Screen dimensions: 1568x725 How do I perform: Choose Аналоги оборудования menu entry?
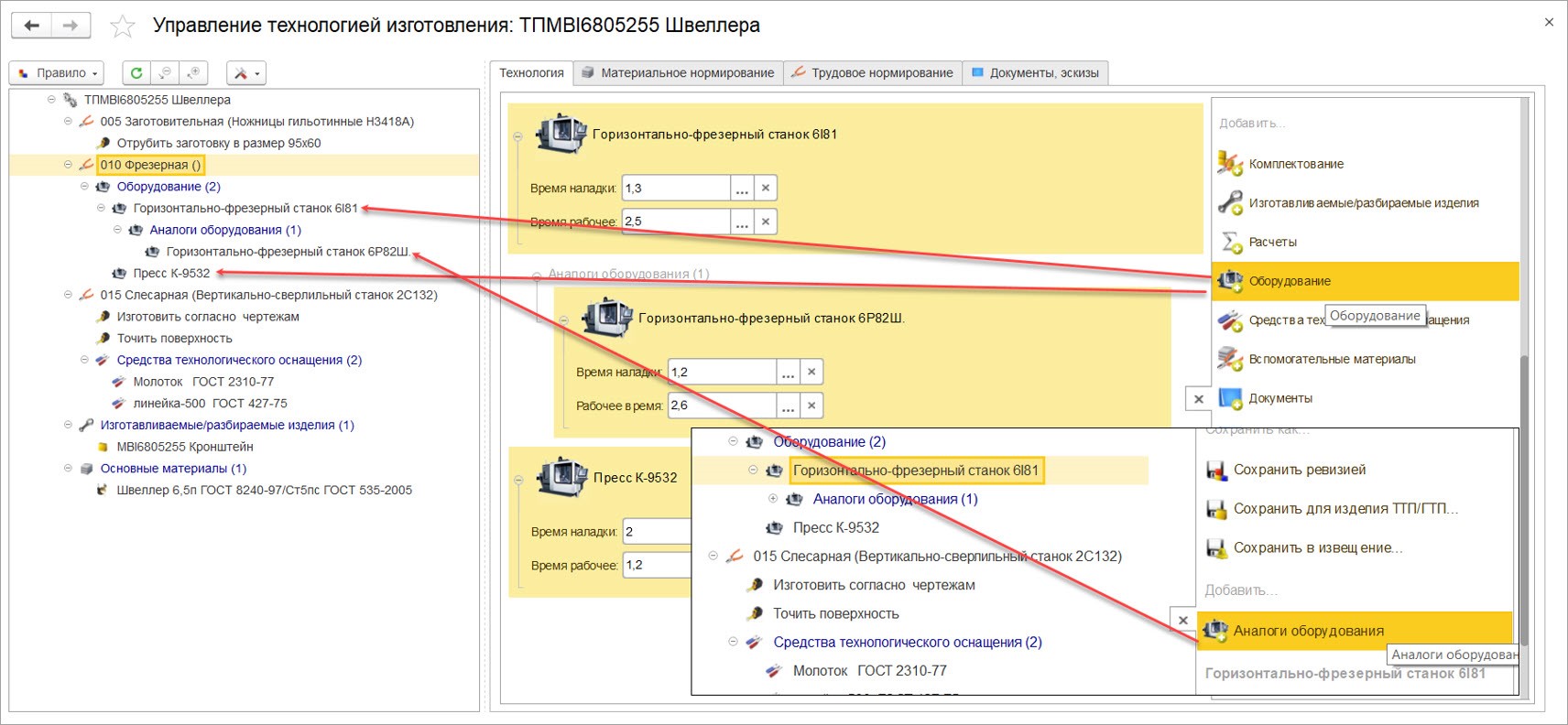click(x=1308, y=631)
